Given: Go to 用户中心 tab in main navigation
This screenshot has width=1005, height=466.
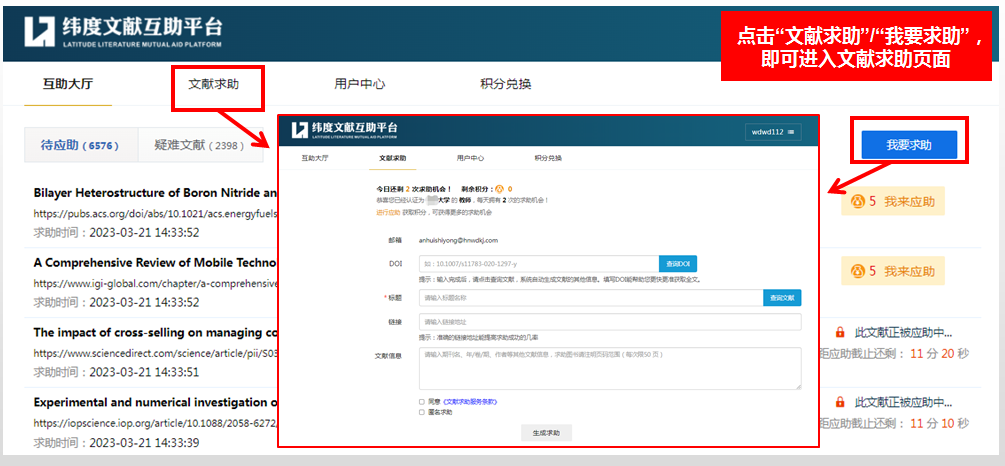Looking at the screenshot, I should coord(360,84).
